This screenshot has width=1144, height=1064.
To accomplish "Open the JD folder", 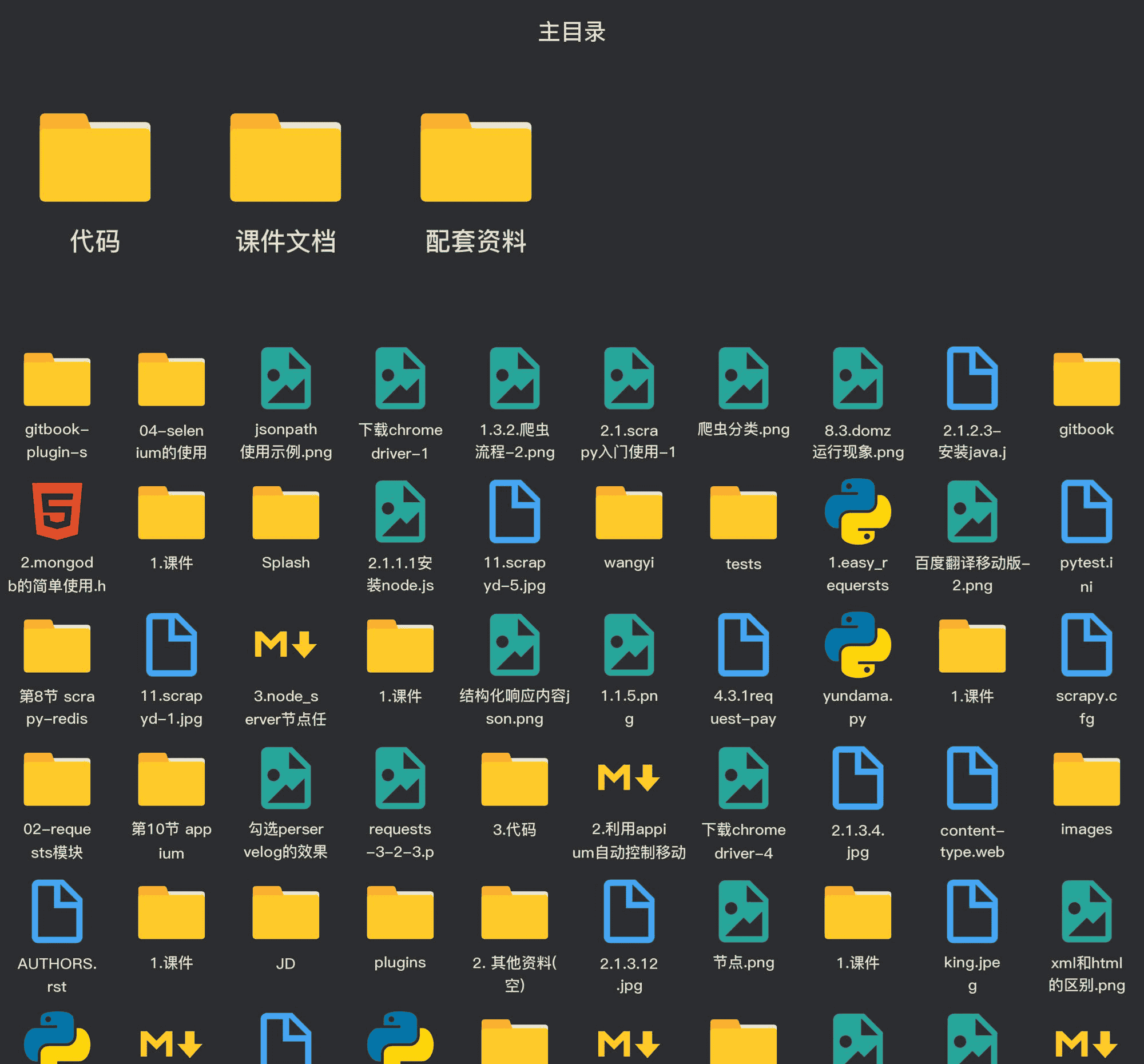I will (x=285, y=912).
